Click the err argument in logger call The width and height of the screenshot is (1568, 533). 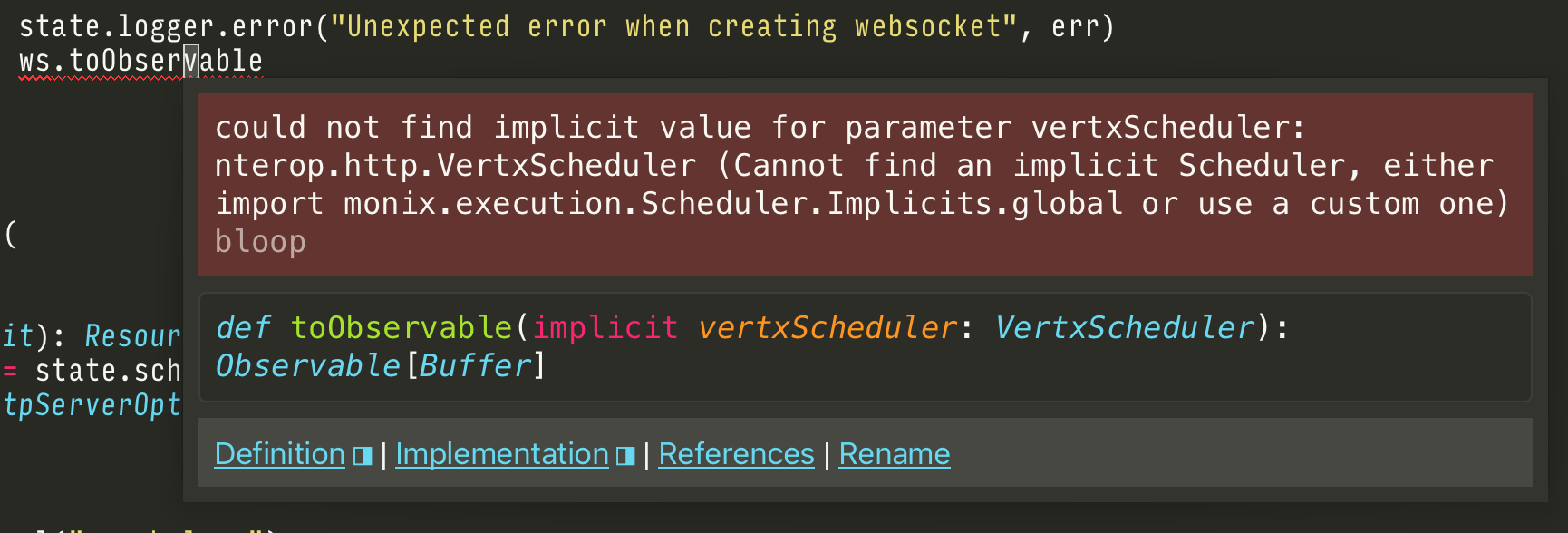click(1074, 25)
